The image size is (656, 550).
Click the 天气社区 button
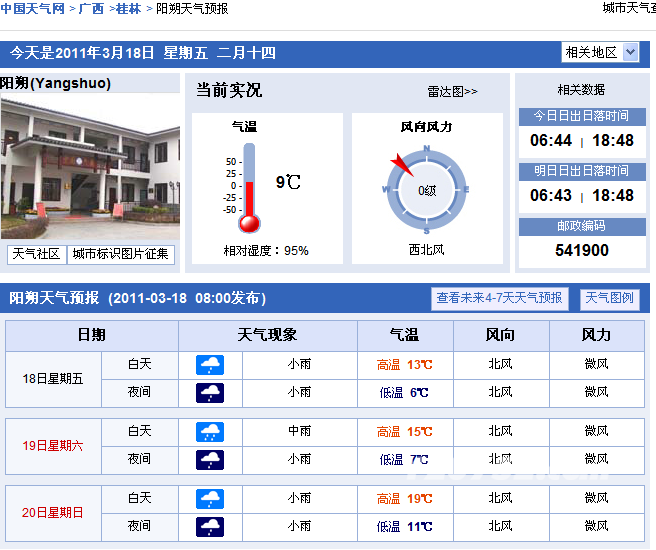pos(36,255)
